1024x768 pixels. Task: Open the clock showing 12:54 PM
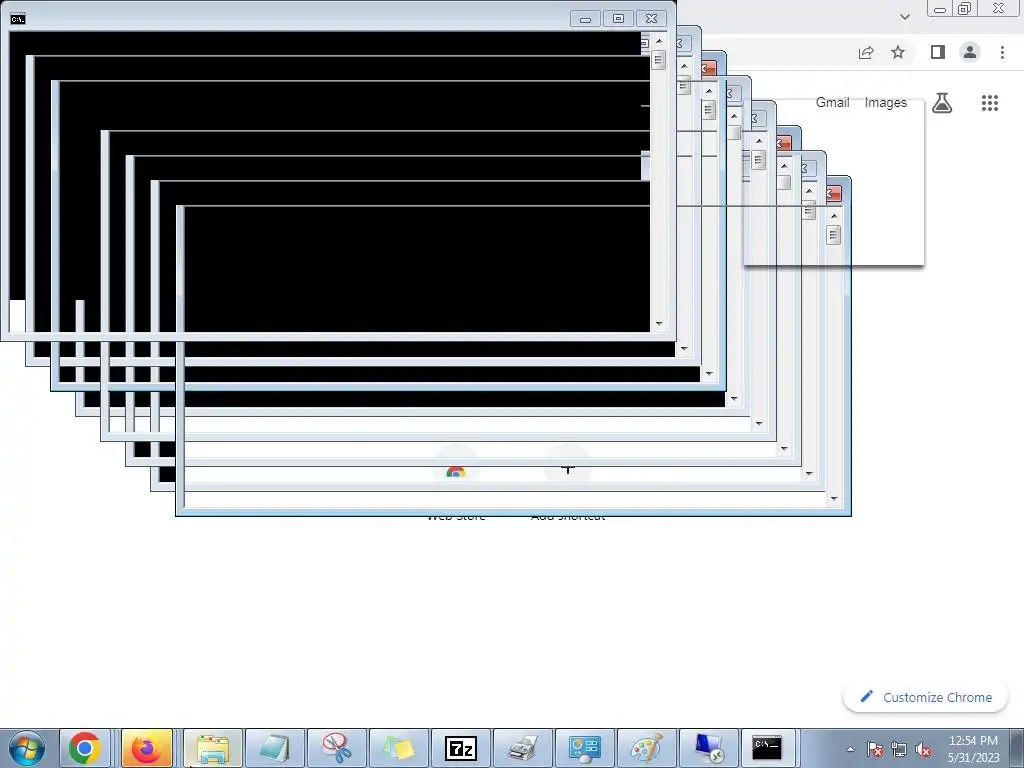[x=973, y=748]
